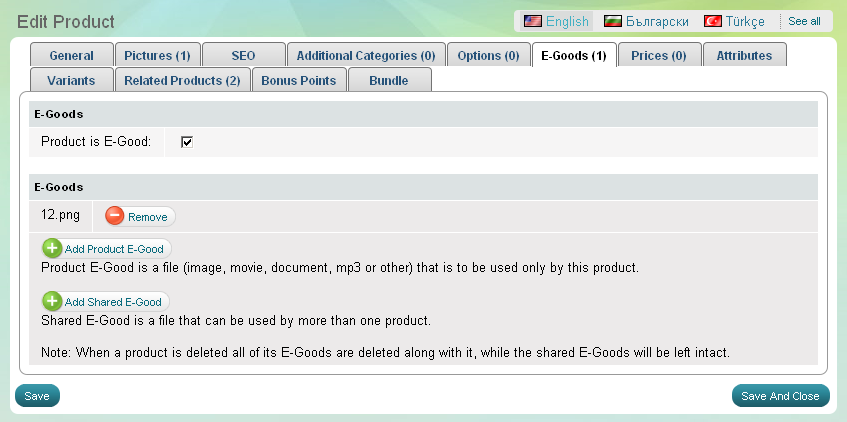This screenshot has width=847, height=422.
Task: Select the Bonus Points tab
Action: (298, 80)
